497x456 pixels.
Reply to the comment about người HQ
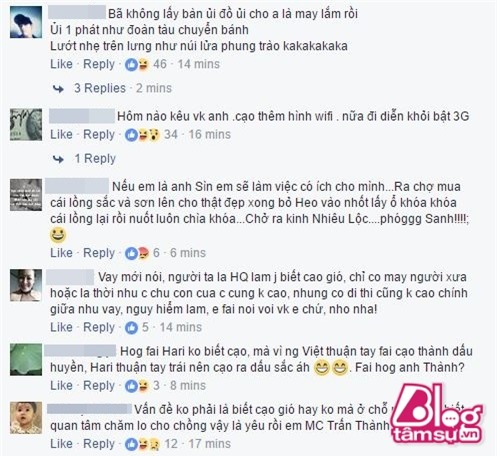coord(99,327)
